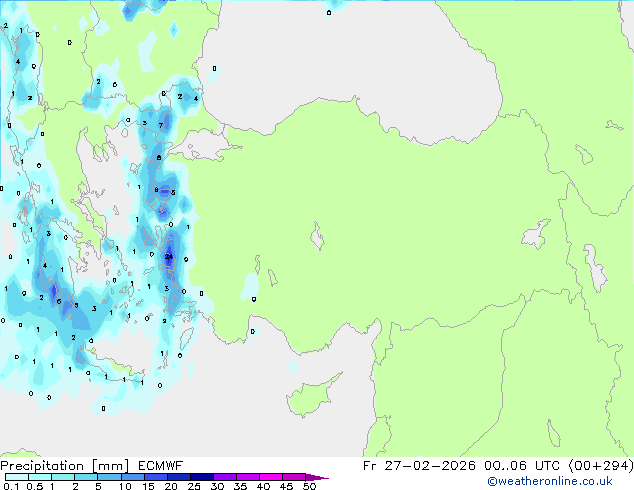634x490 pixels.
Task: Click the 0.5 mm legend color swatch
Action: pos(40,477)
